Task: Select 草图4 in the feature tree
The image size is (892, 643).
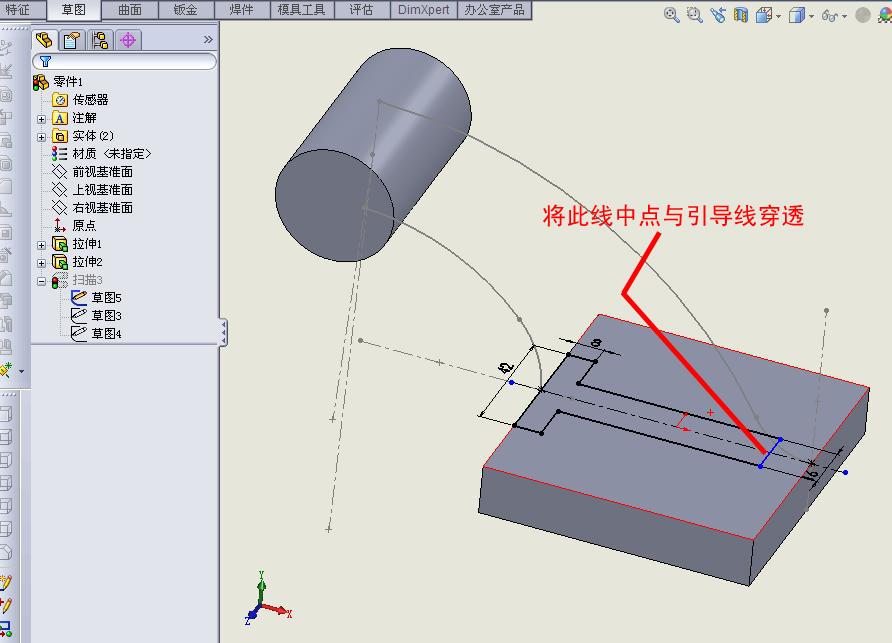Action: [96, 333]
